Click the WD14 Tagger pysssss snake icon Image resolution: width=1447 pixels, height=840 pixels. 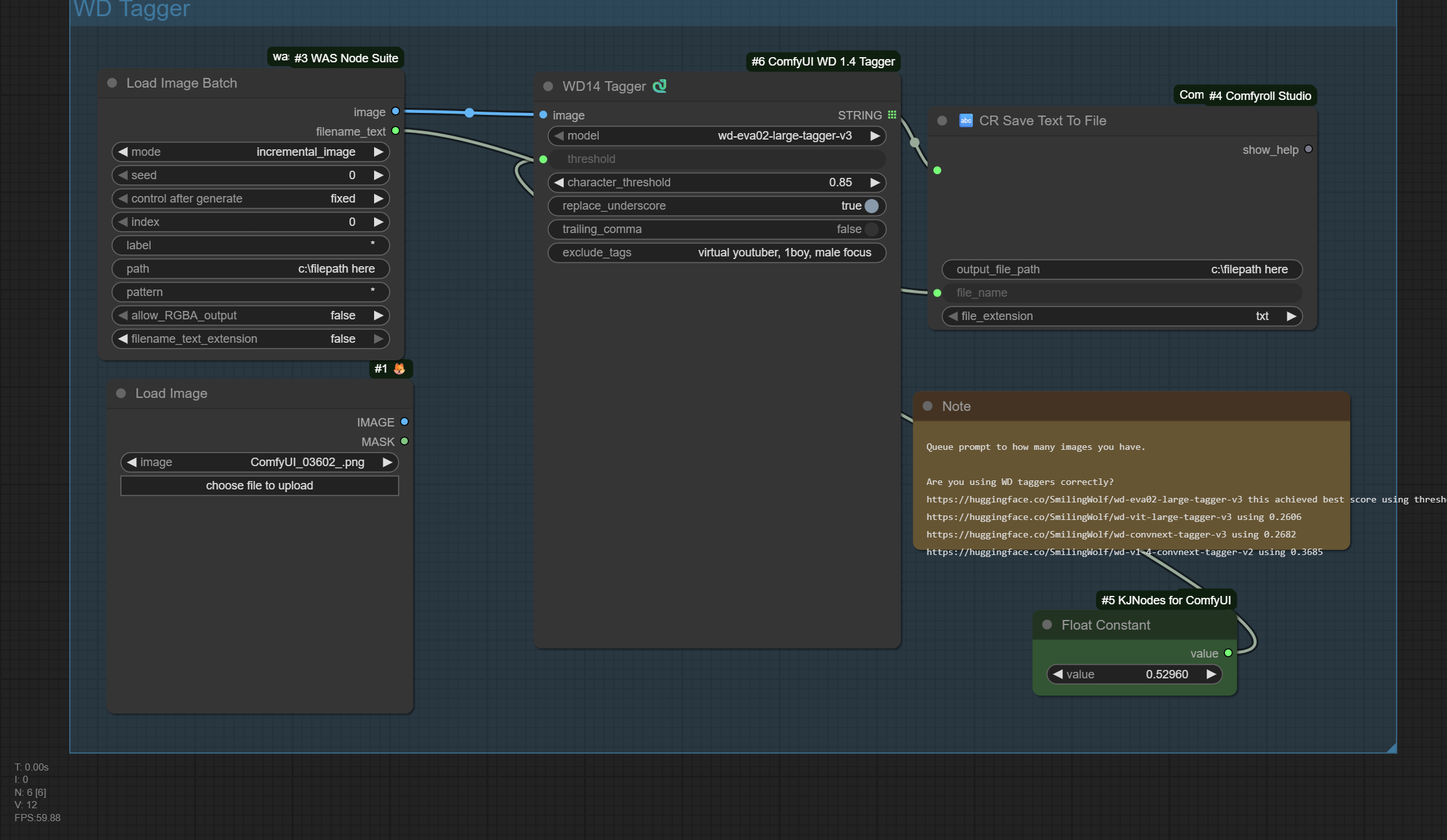tap(659, 86)
